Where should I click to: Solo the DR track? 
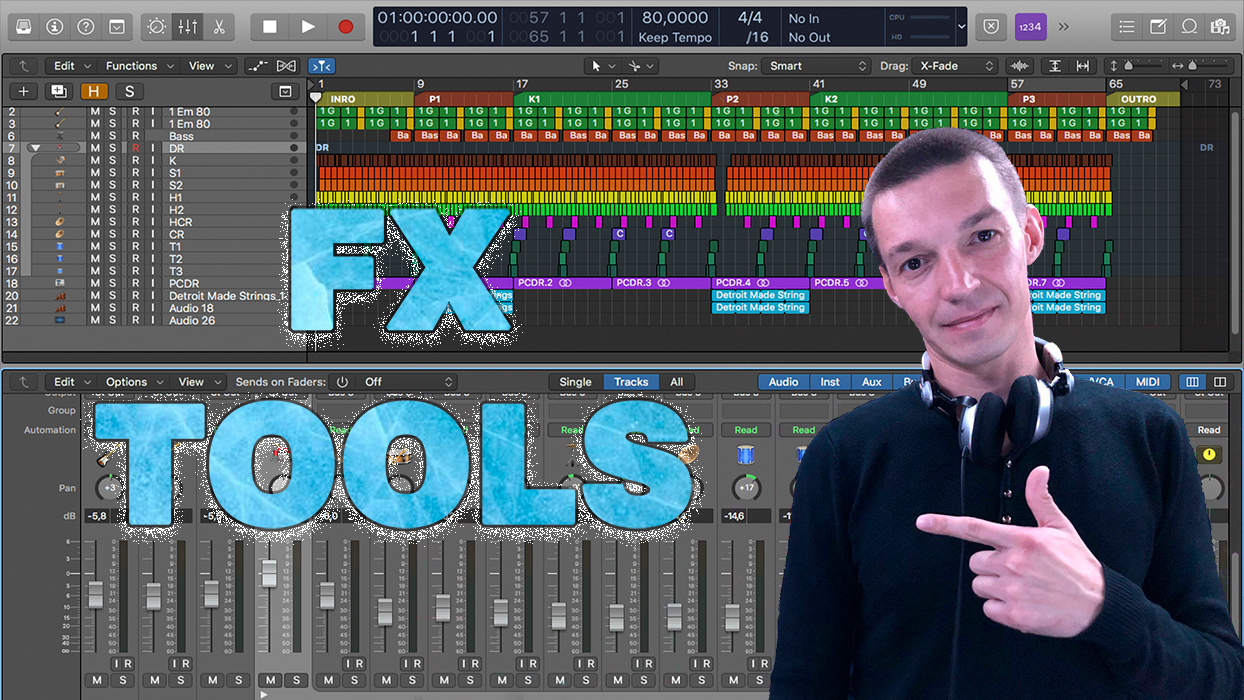pos(113,148)
